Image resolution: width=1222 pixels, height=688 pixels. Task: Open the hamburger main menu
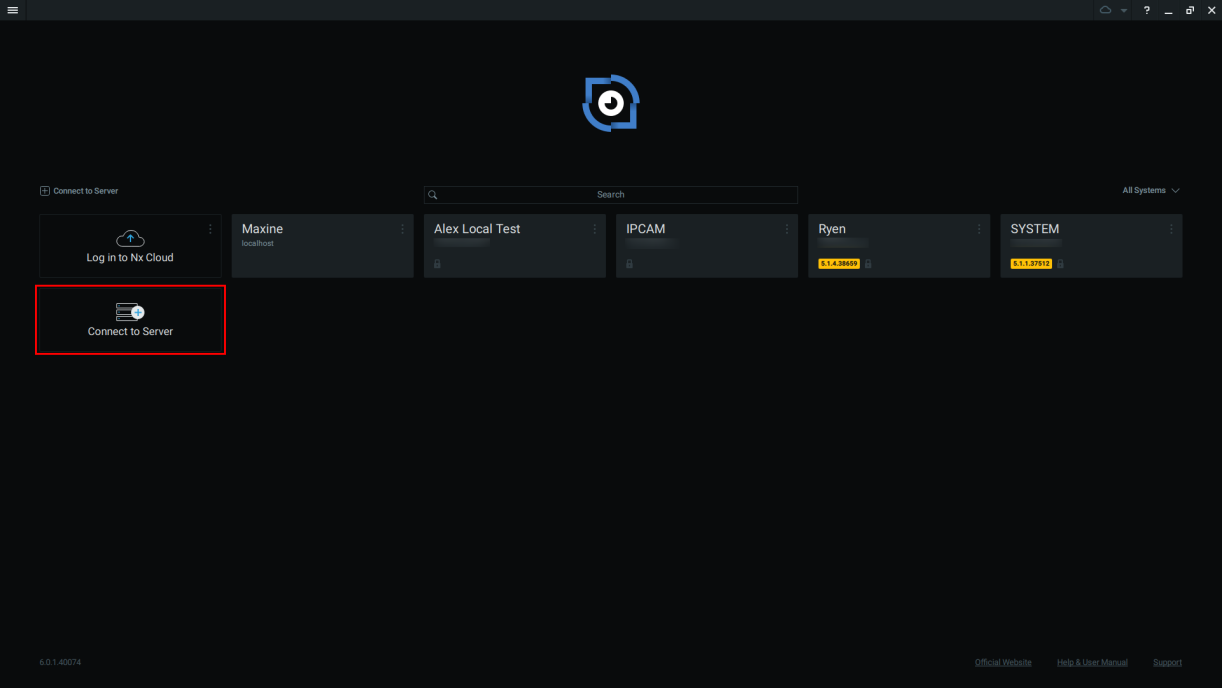click(x=13, y=10)
